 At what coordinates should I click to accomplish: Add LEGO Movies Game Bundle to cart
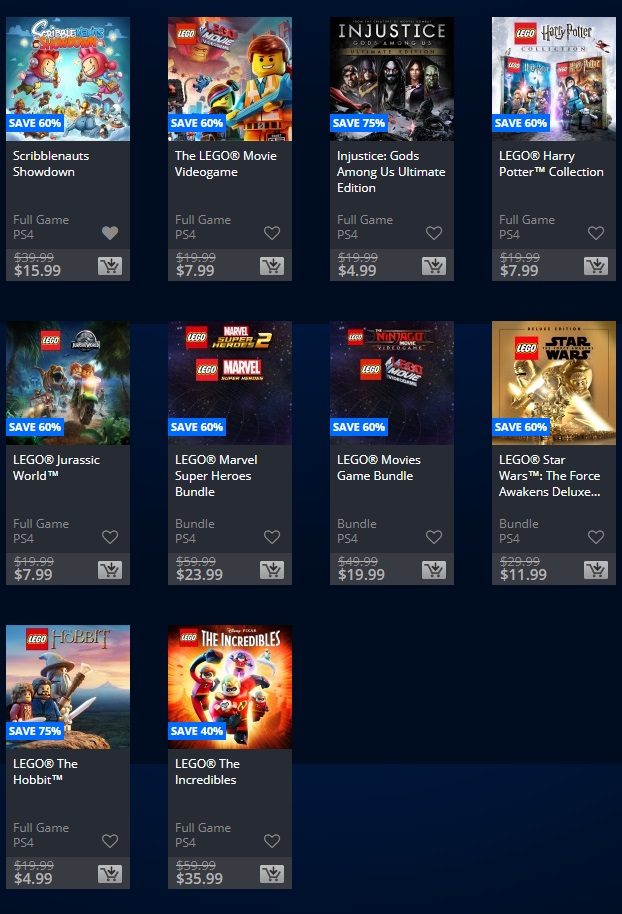pyautogui.click(x=434, y=570)
